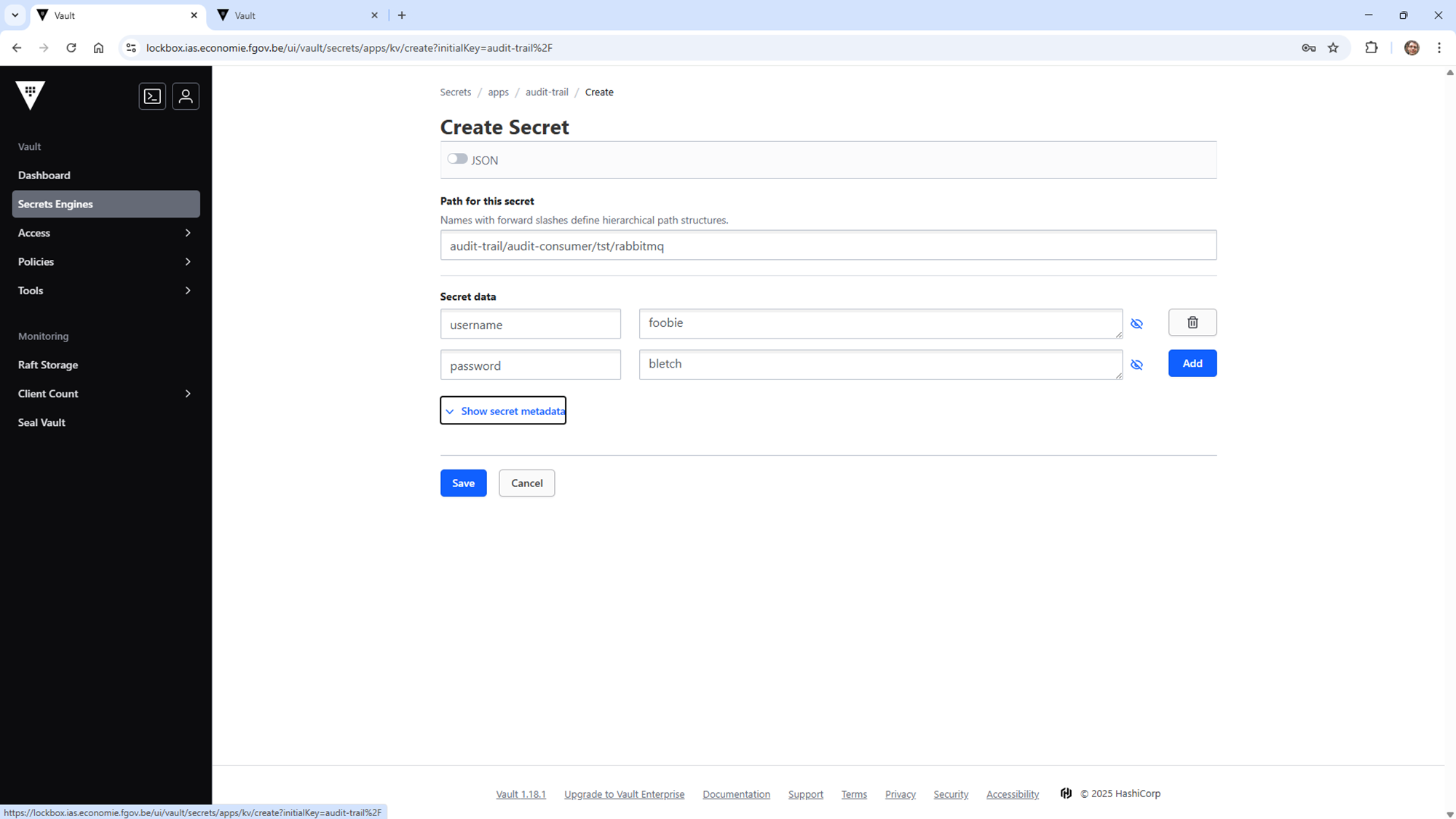Toggle masking of the username value
The height and width of the screenshot is (819, 1456).
pyautogui.click(x=1136, y=324)
